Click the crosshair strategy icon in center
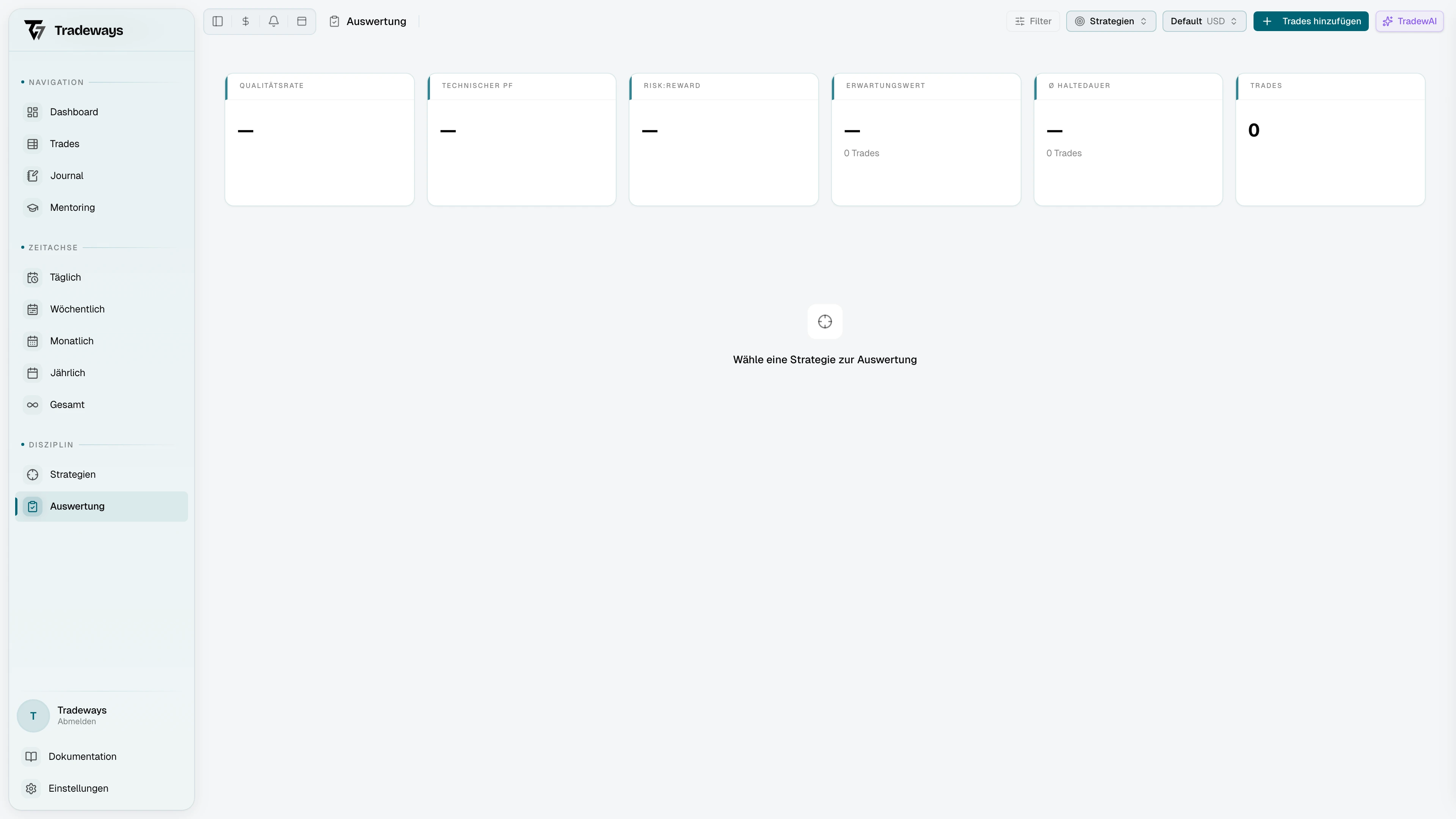1456x819 pixels. 825,322
